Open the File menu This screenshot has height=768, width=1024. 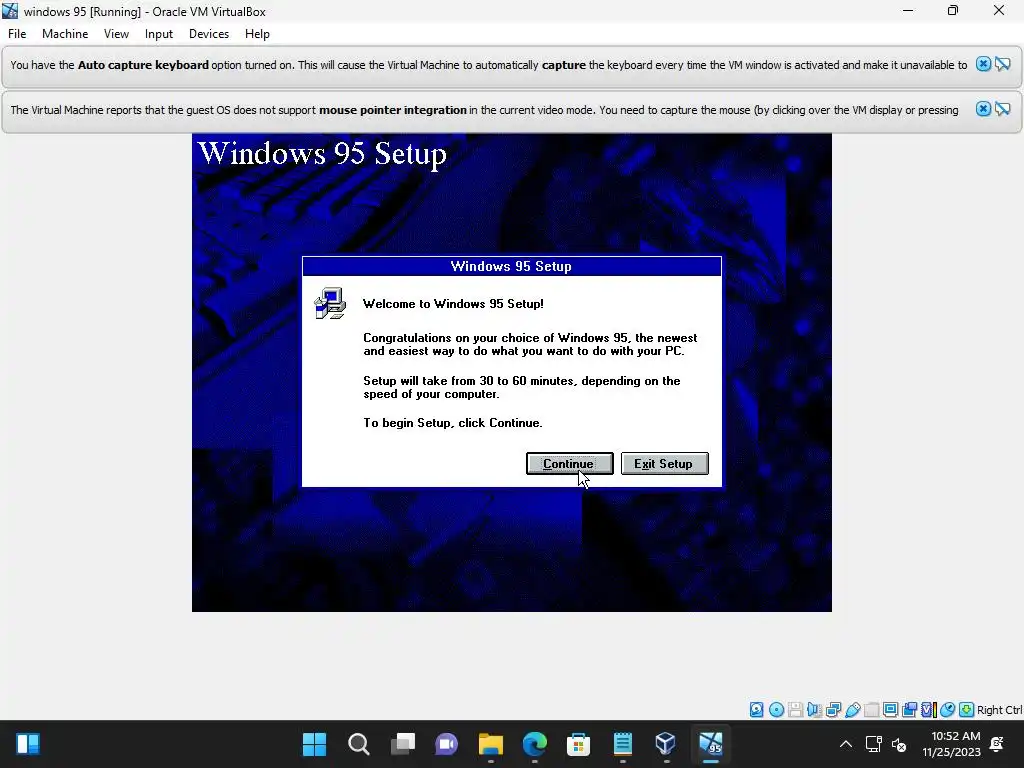pyautogui.click(x=17, y=34)
